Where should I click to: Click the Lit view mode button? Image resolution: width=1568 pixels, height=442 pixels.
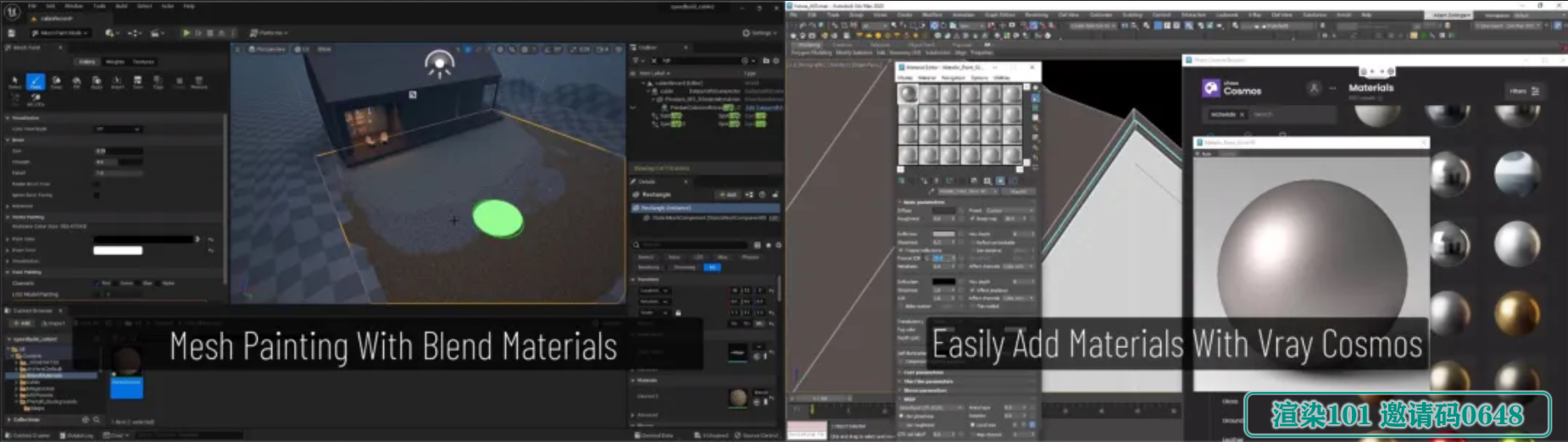coord(303,49)
